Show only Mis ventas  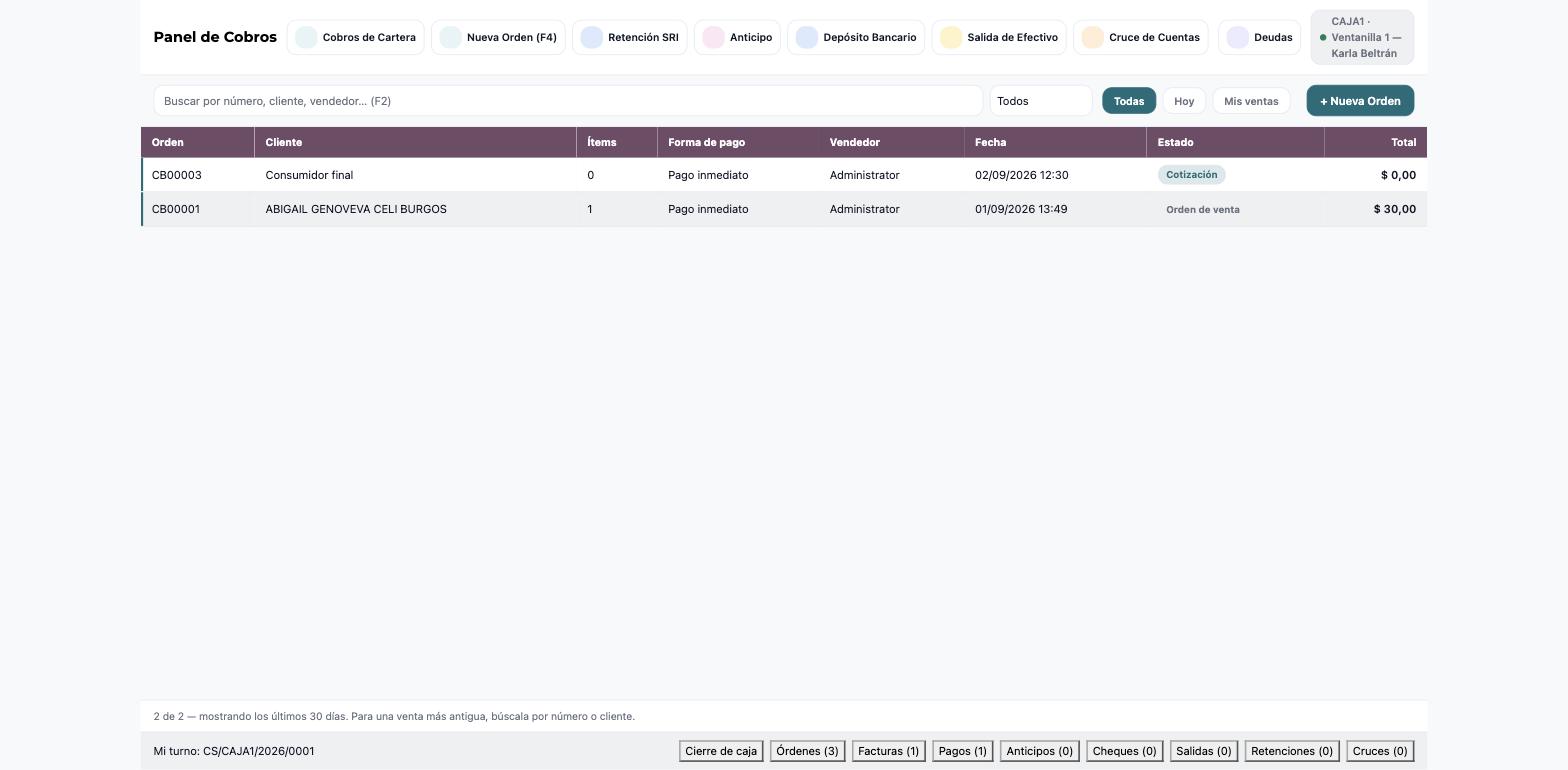pos(1251,101)
